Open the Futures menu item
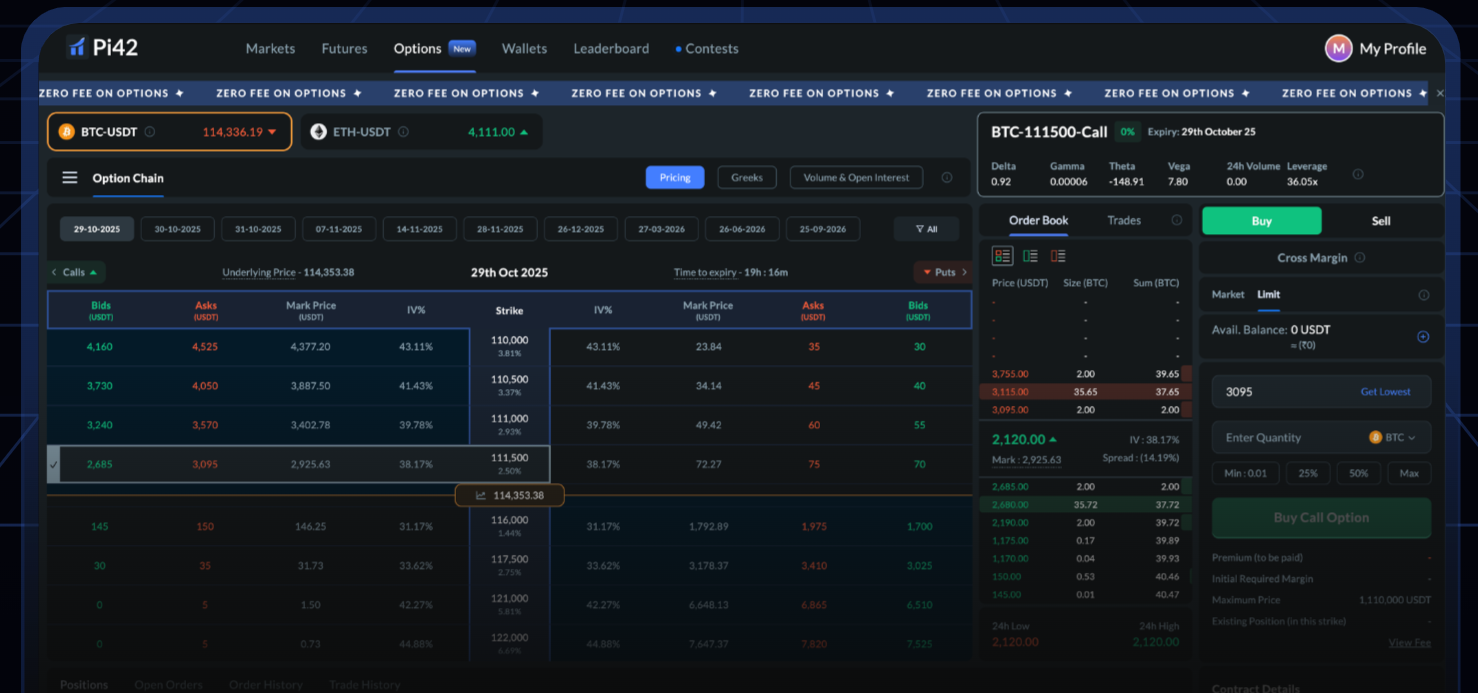1478x693 pixels. point(344,49)
